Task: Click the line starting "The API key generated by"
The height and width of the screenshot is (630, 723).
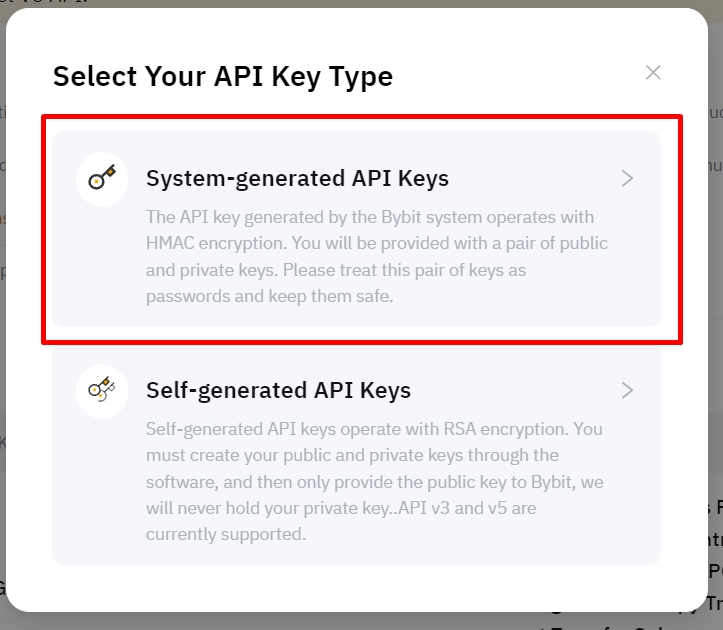Action: click(370, 217)
